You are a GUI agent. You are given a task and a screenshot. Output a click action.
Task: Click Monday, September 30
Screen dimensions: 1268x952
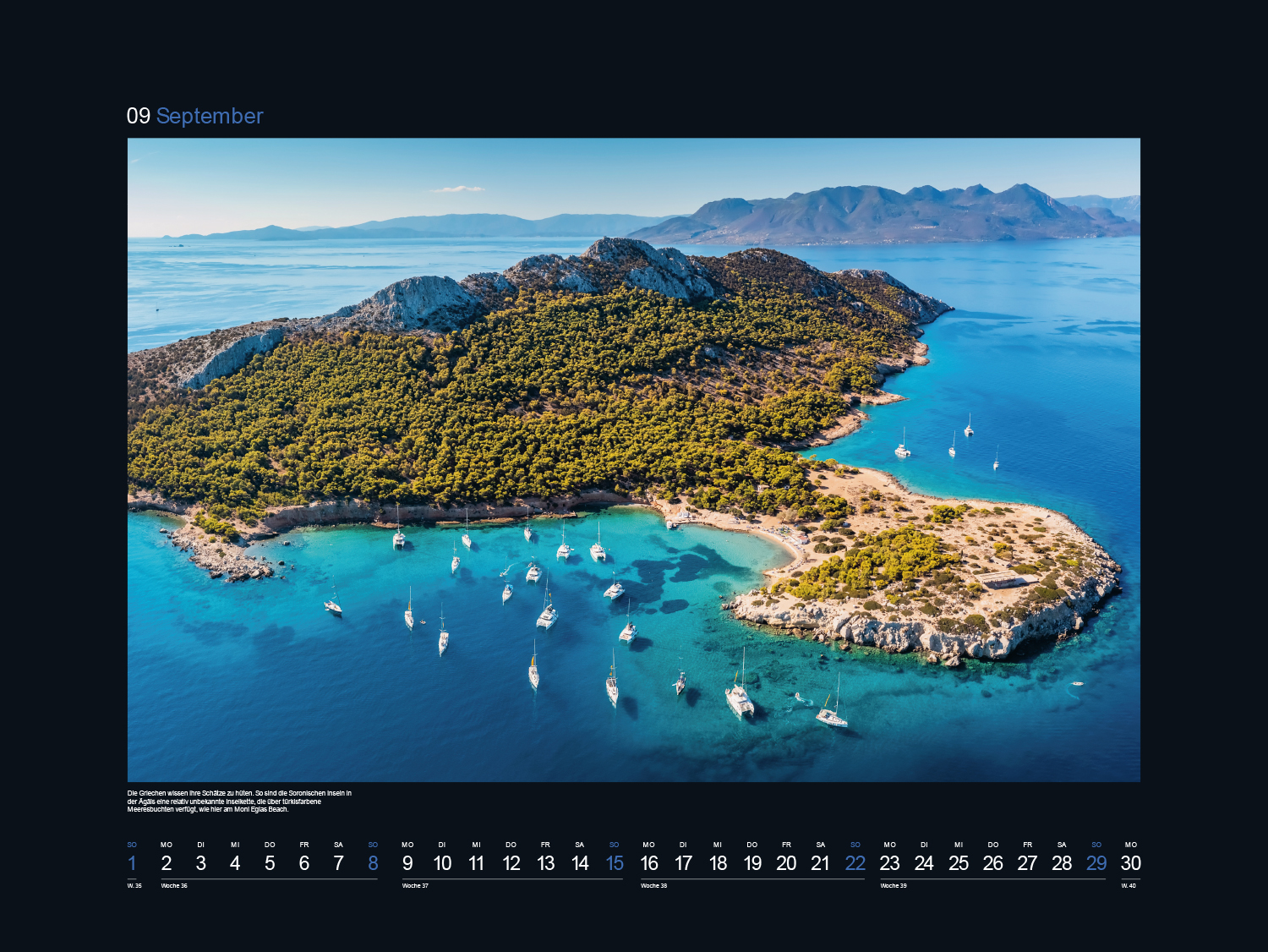[x=1130, y=863]
